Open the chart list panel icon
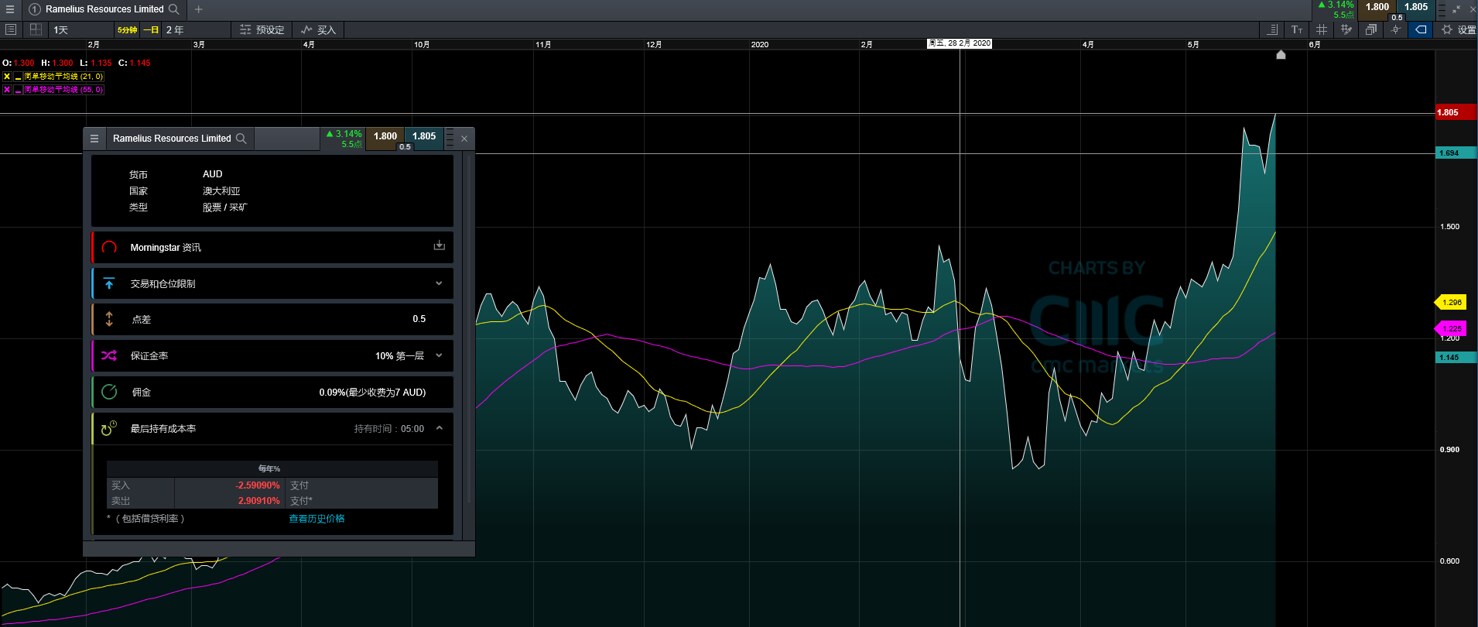 (11, 30)
